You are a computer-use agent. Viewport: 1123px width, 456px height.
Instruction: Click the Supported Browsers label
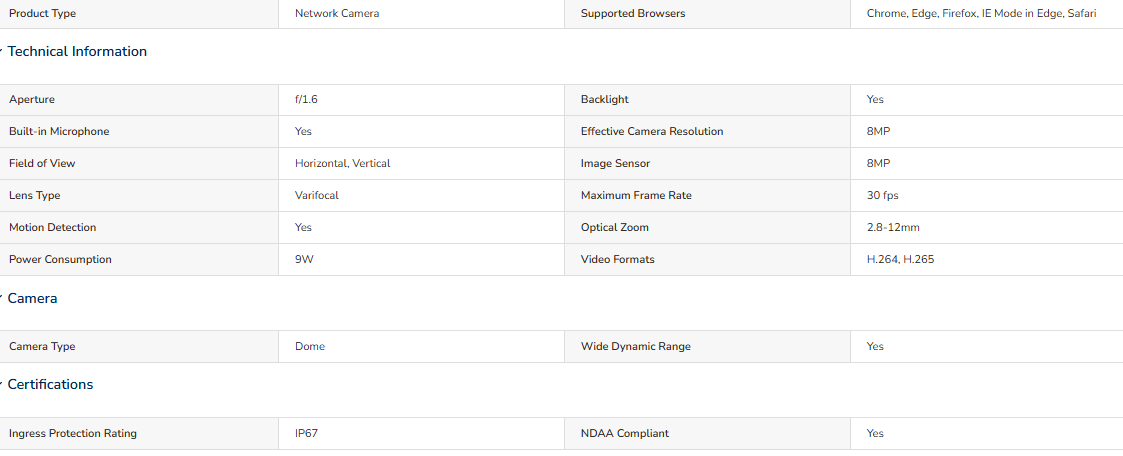pyautogui.click(x=633, y=14)
